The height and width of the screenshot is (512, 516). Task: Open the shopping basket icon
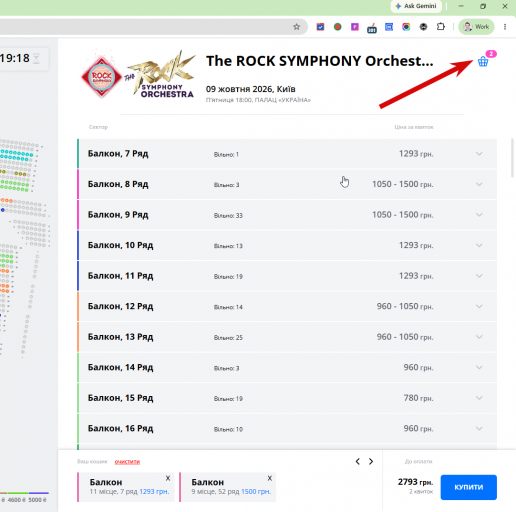(x=483, y=62)
